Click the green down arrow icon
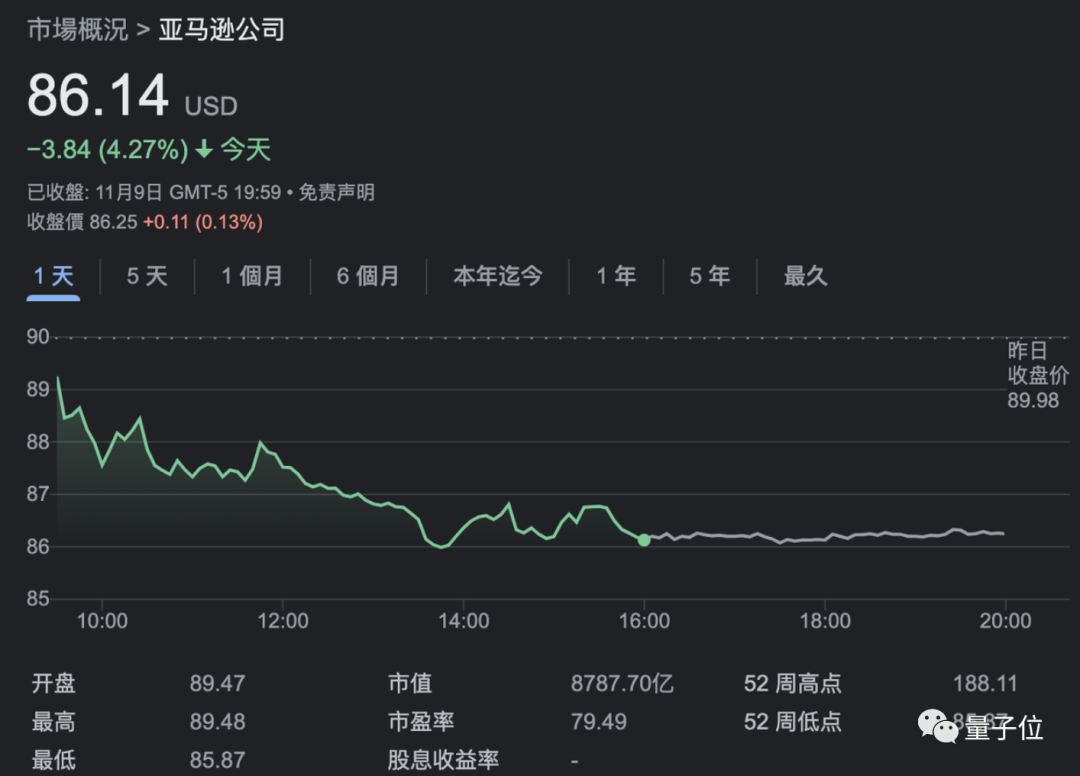 tap(204, 150)
